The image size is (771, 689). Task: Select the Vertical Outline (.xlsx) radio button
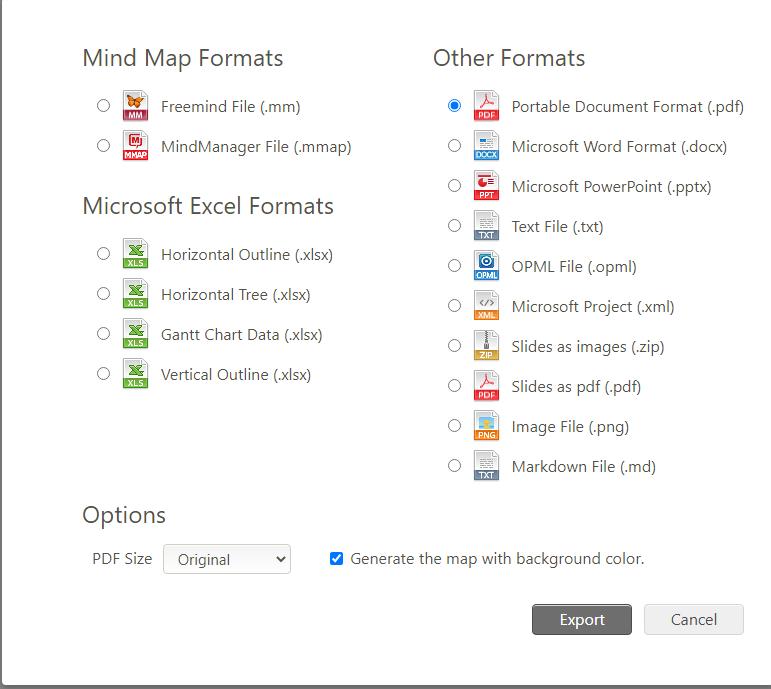[x=104, y=374]
